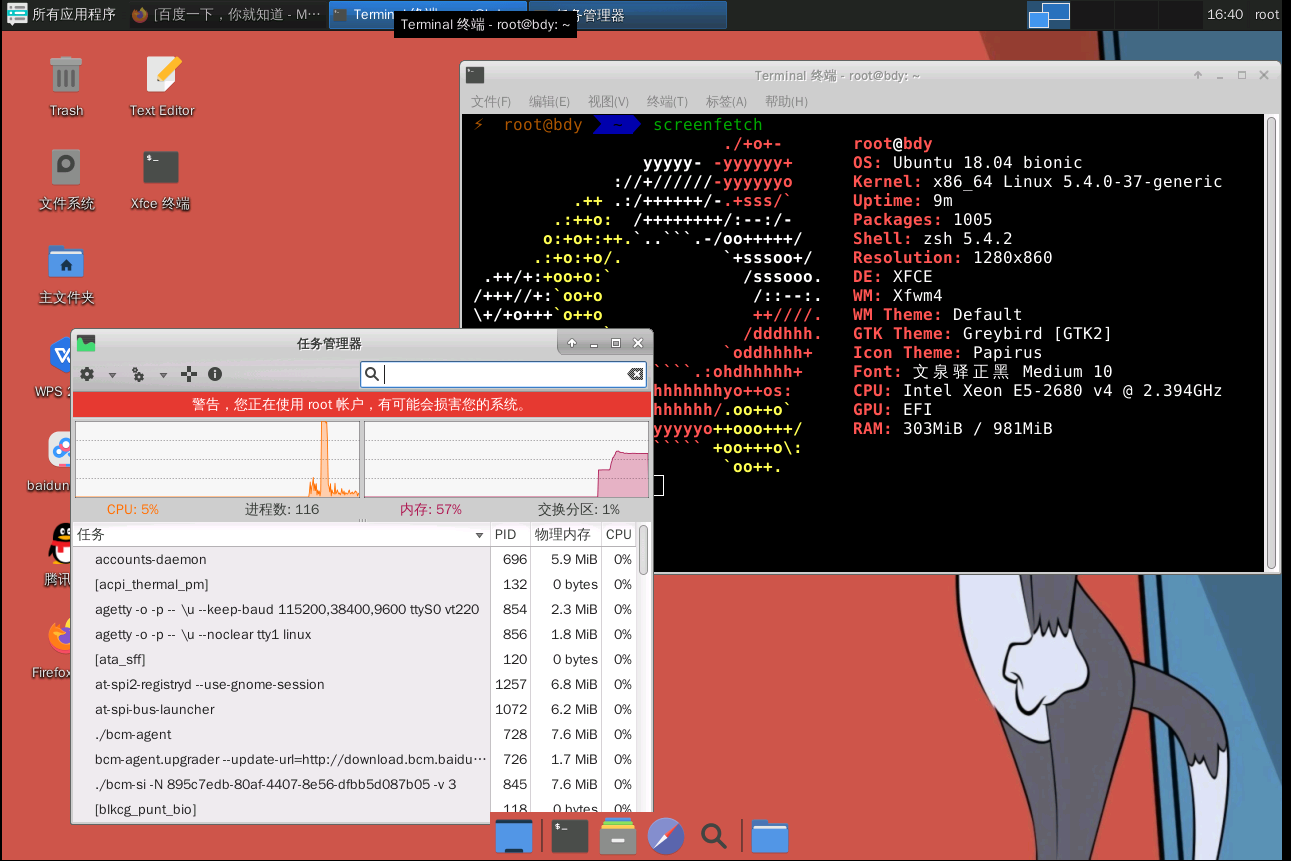Viewport: 1291px width, 861px height.
Task: Open the 腾讯 QQ penguin desktop icon
Action: coord(58,555)
